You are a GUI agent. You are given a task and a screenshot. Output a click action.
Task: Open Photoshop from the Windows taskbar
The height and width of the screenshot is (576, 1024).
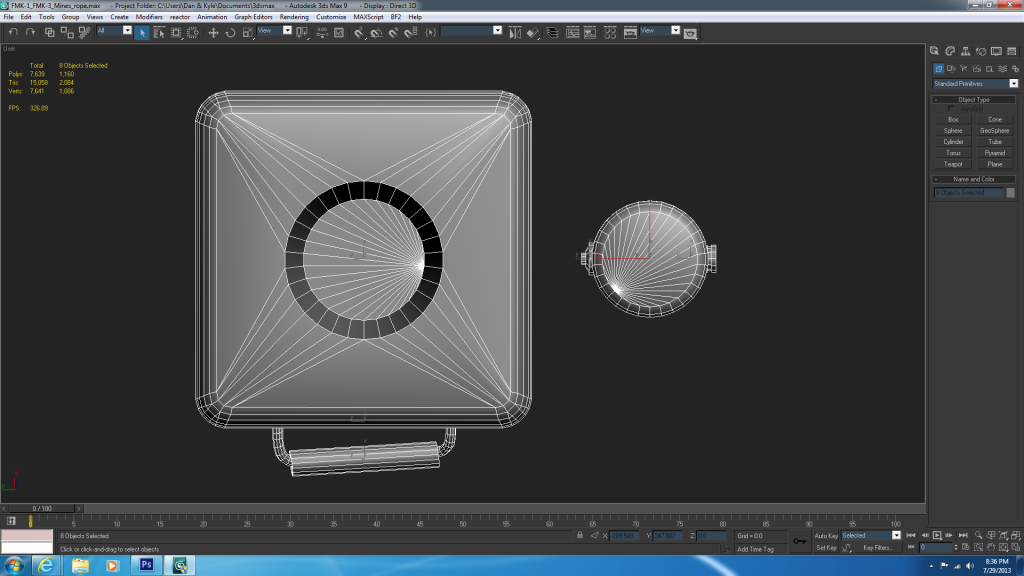[146, 565]
